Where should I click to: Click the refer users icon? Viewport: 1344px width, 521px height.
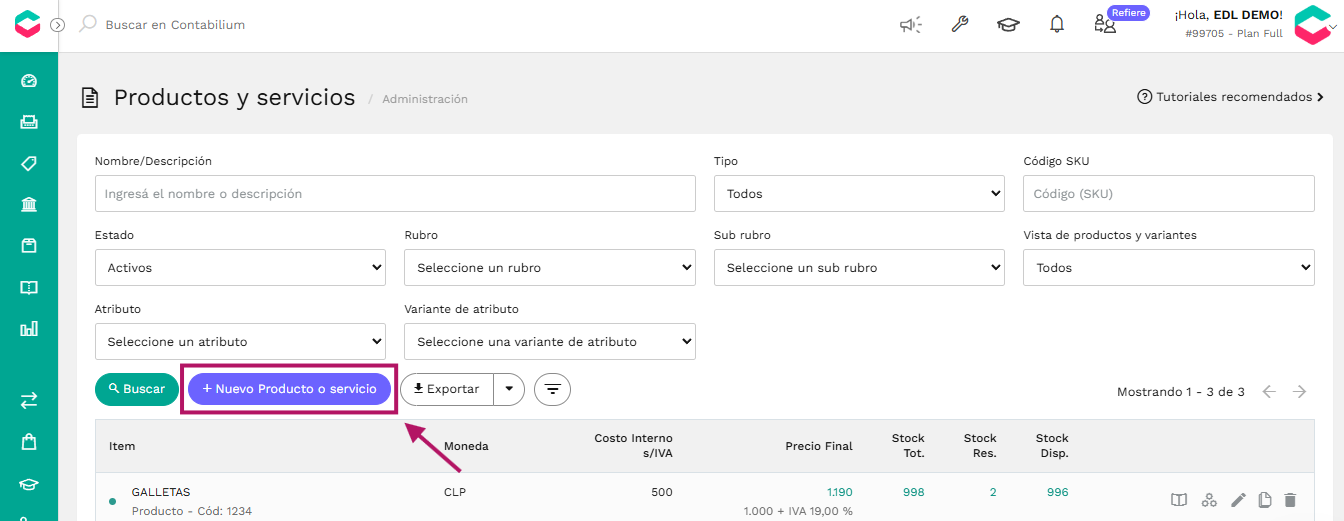[1105, 25]
